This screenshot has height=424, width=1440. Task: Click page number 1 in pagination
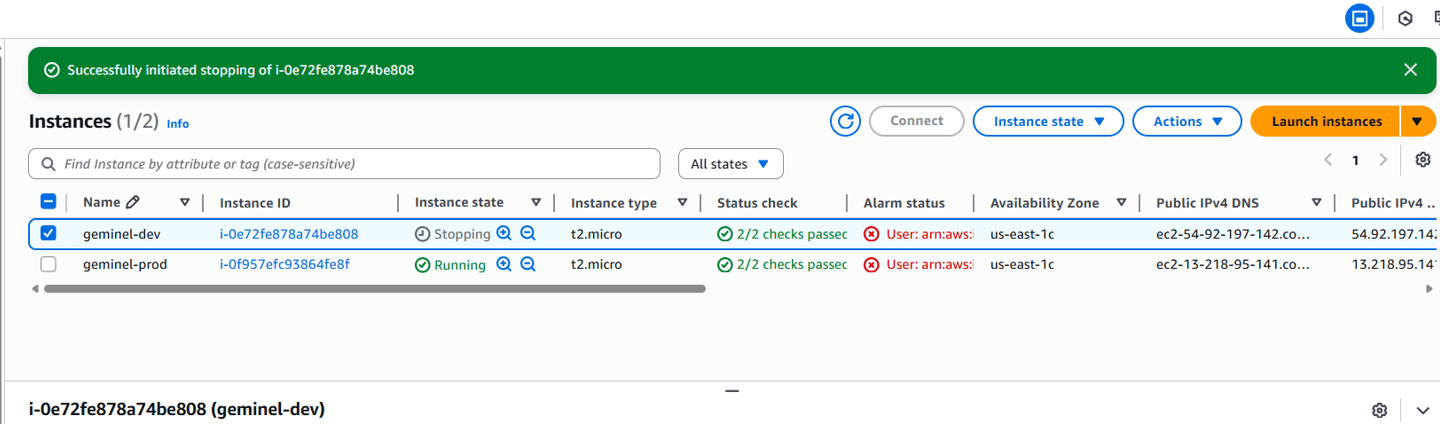coord(1356,160)
